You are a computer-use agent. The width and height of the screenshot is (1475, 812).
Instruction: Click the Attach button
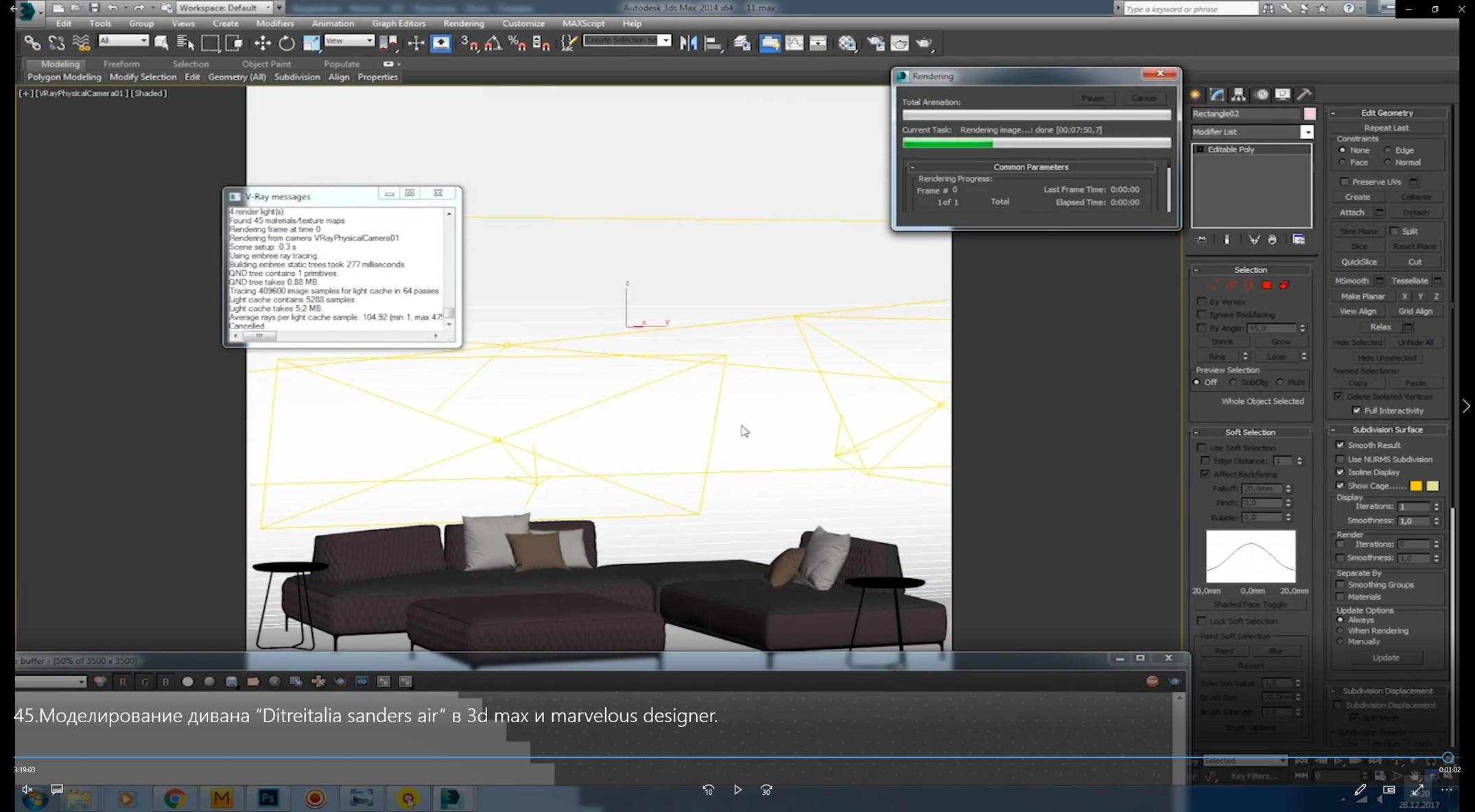[1352, 213]
